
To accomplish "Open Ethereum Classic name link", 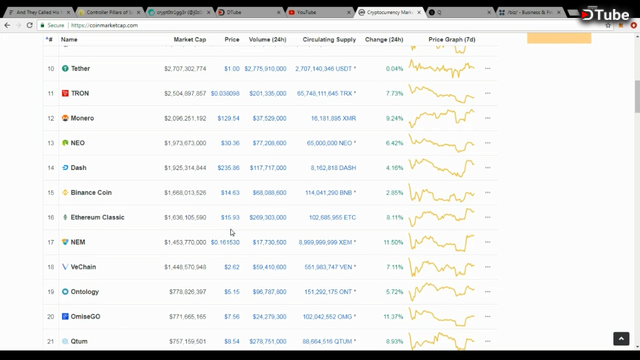I will [x=98, y=218].
